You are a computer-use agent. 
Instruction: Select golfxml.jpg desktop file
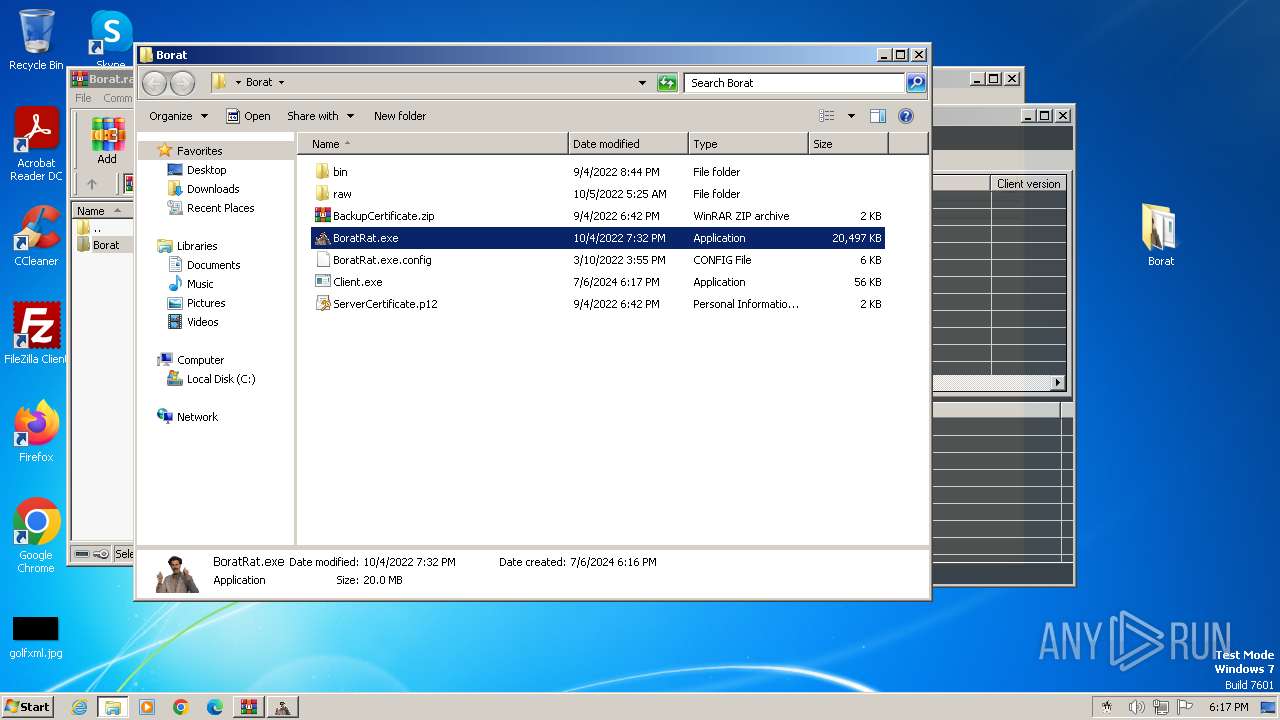point(36,637)
